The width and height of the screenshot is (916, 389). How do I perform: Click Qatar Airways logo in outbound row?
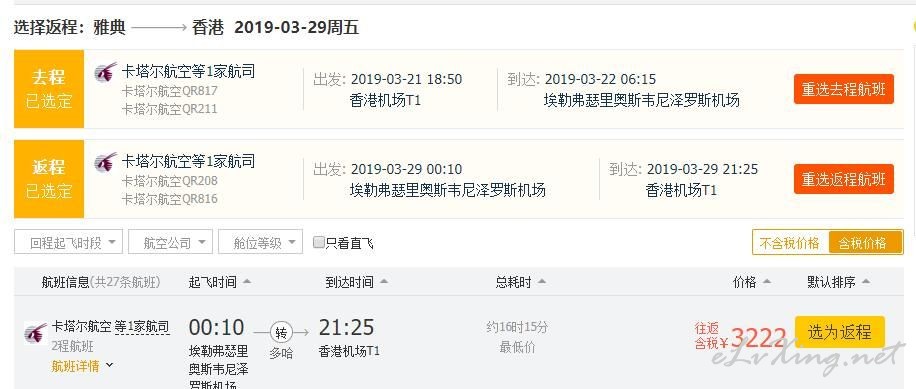106,73
